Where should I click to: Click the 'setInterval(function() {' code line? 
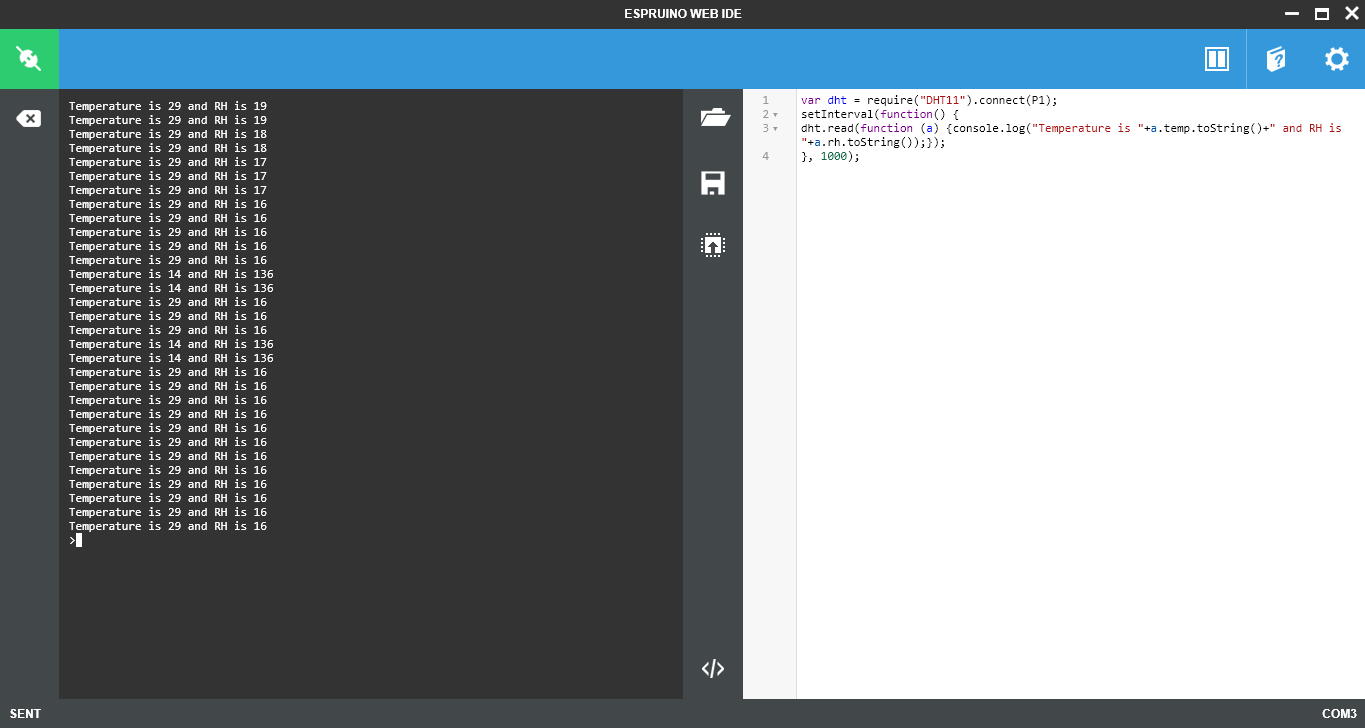(880, 114)
